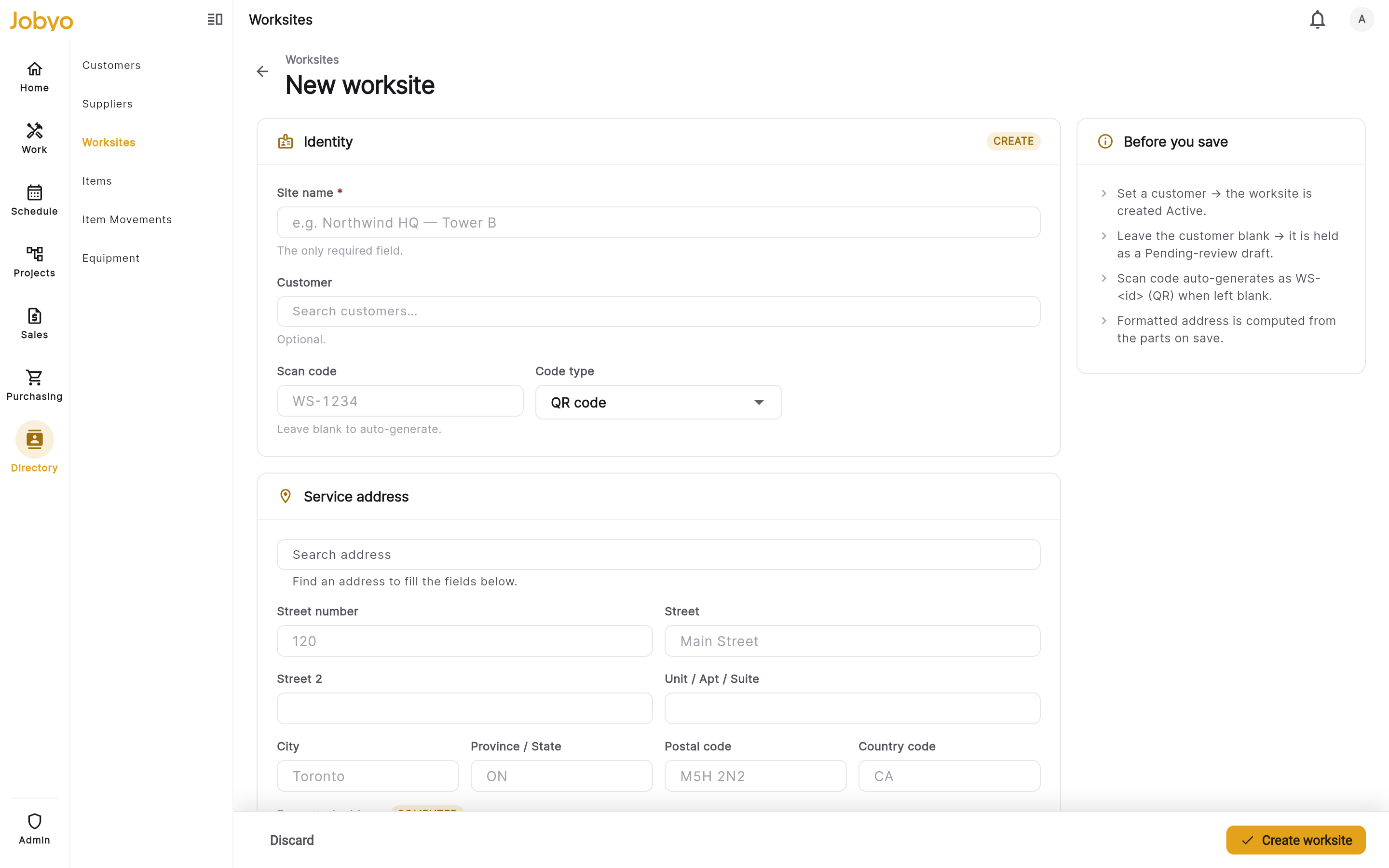Click the Before you save info icon
The image size is (1389, 868).
(1105, 141)
